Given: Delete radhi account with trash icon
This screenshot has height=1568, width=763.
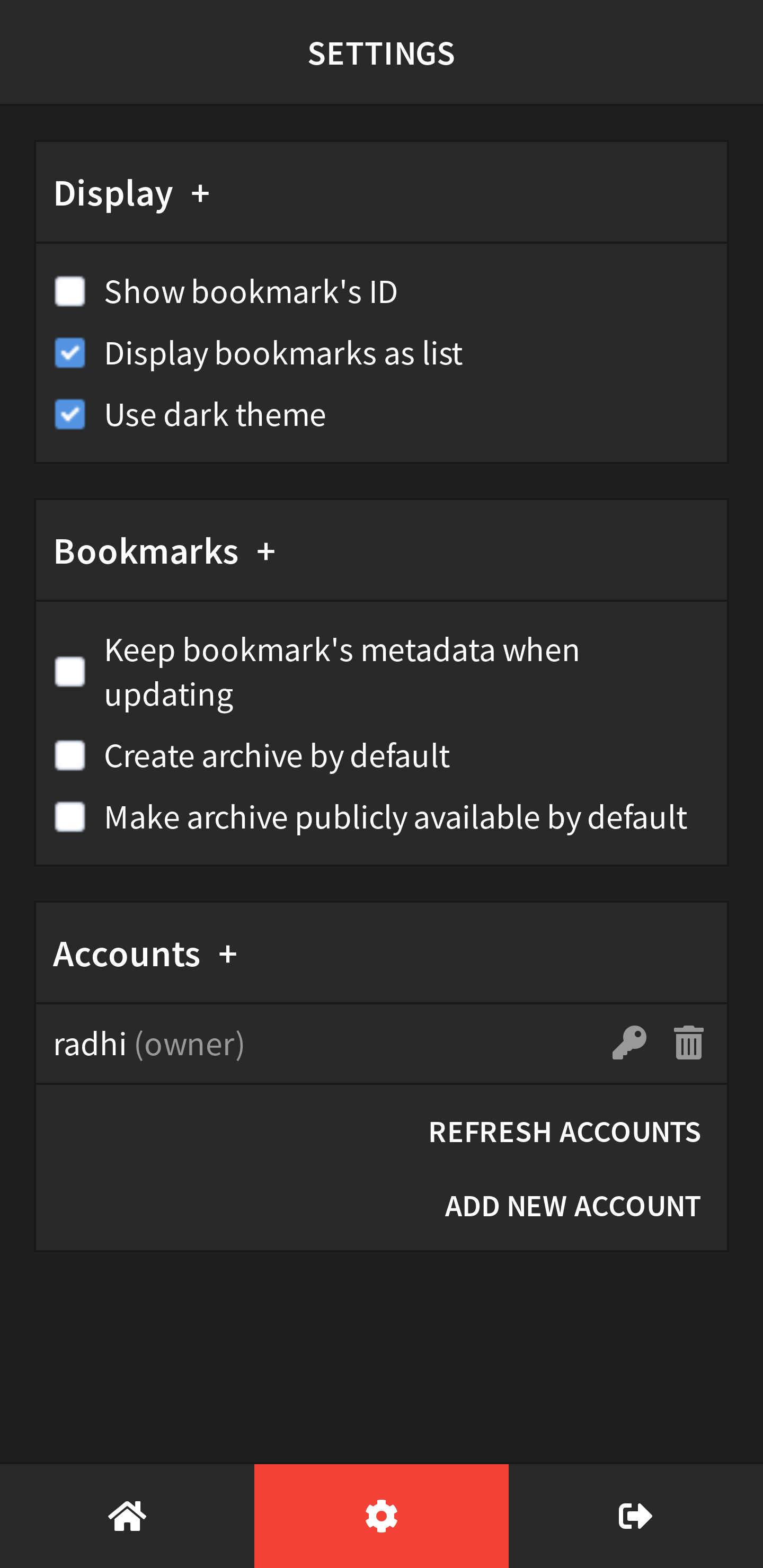Looking at the screenshot, I should tap(689, 1044).
